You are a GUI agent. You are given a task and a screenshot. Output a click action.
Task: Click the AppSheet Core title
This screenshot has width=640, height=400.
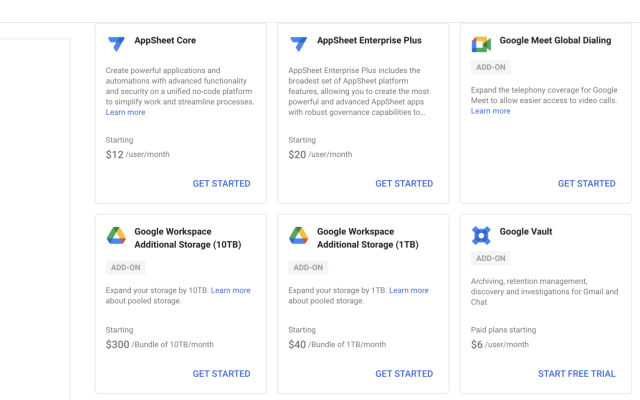point(165,40)
